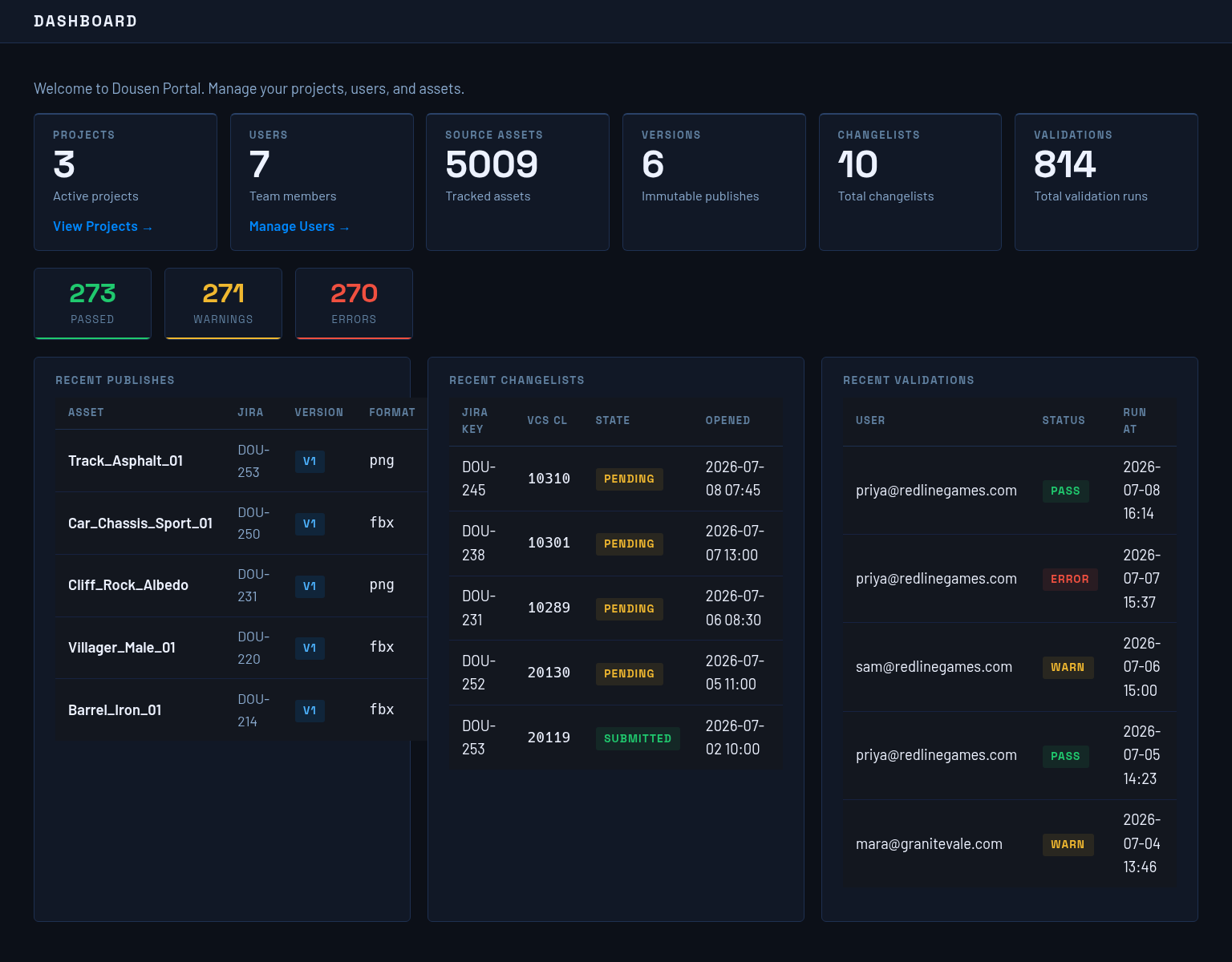The image size is (1232, 962).
Task: Click priya@redlinegames.com on the Error row
Action: pos(936,579)
